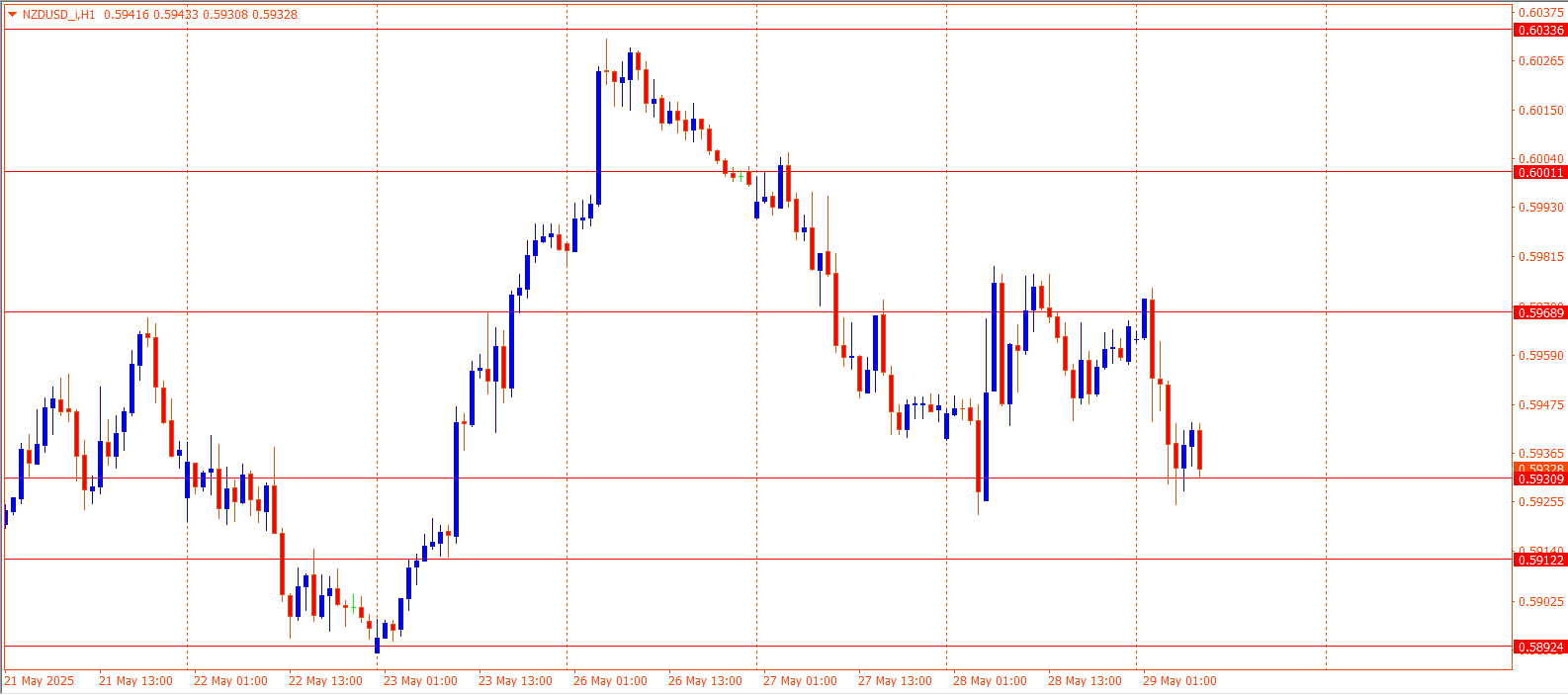The width and height of the screenshot is (1568, 695).
Task: Click the 0.59365 price on the scale
Action: (1541, 454)
